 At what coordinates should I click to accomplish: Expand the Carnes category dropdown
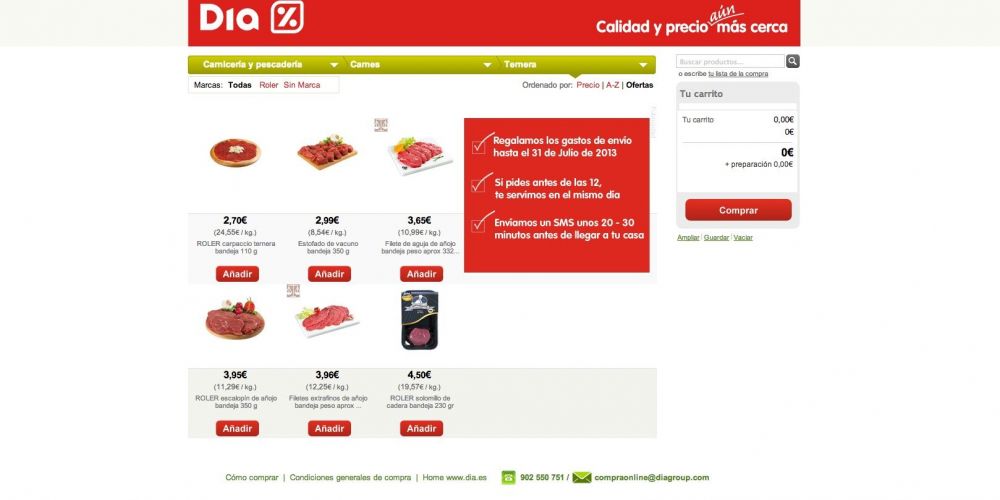click(487, 65)
